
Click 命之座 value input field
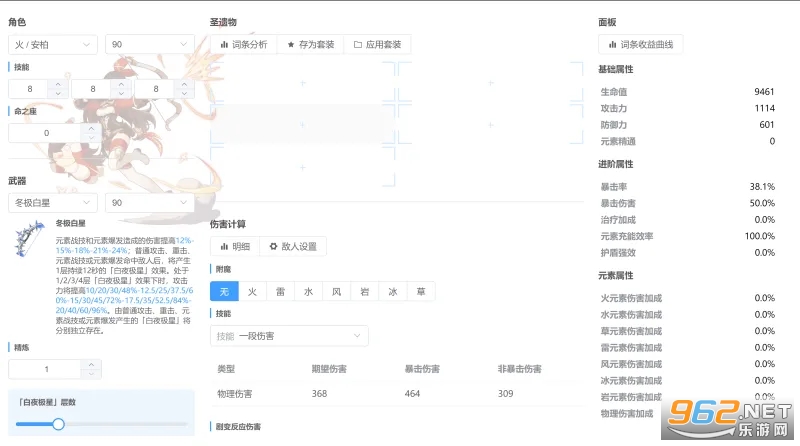click(x=46, y=133)
